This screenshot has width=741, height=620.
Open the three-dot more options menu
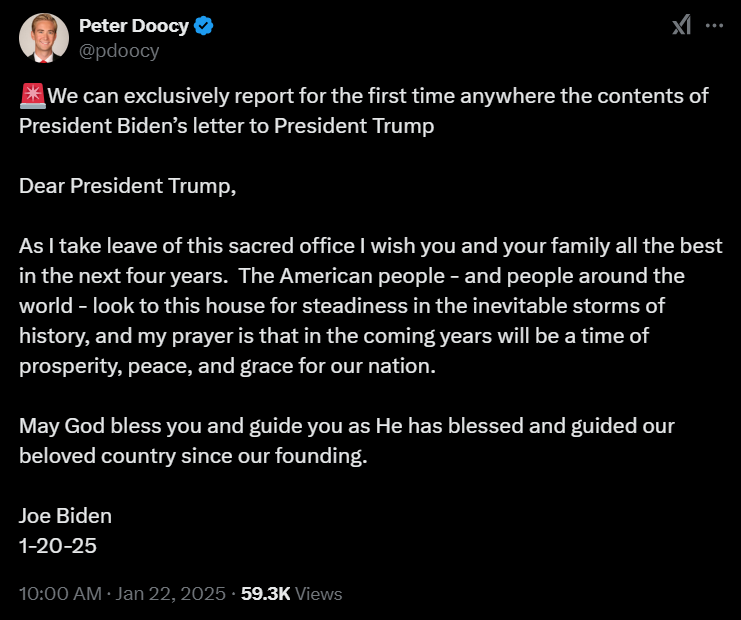(x=714, y=26)
